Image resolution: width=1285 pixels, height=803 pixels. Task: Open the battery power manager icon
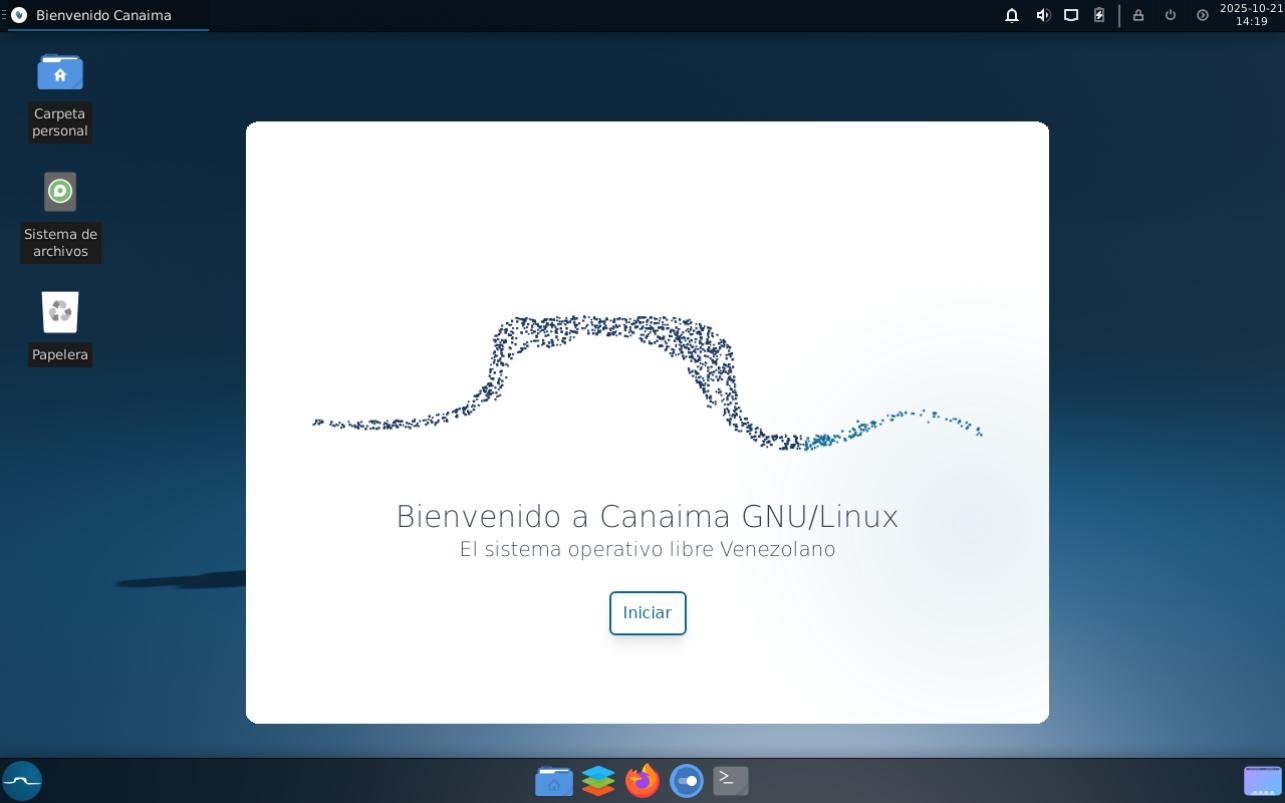1099,15
